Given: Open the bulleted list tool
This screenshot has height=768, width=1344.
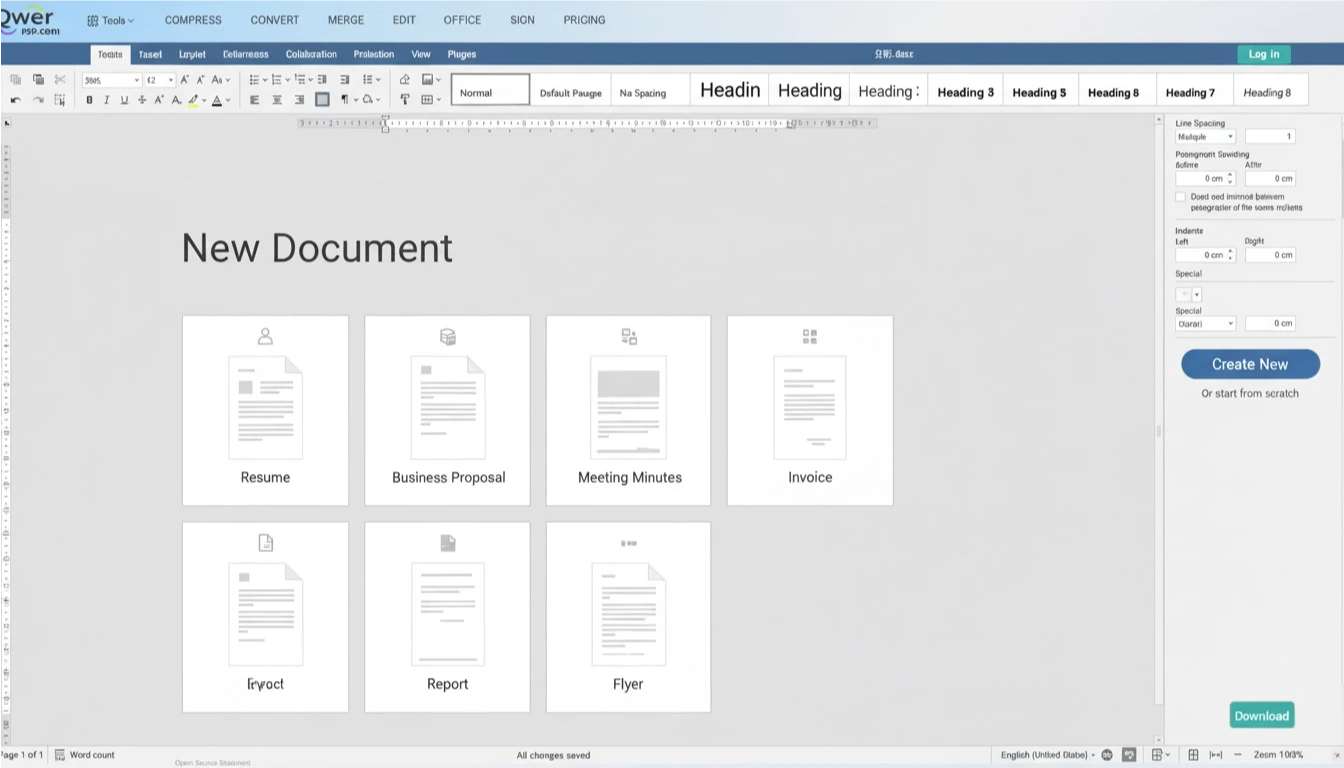Looking at the screenshot, I should click(254, 79).
